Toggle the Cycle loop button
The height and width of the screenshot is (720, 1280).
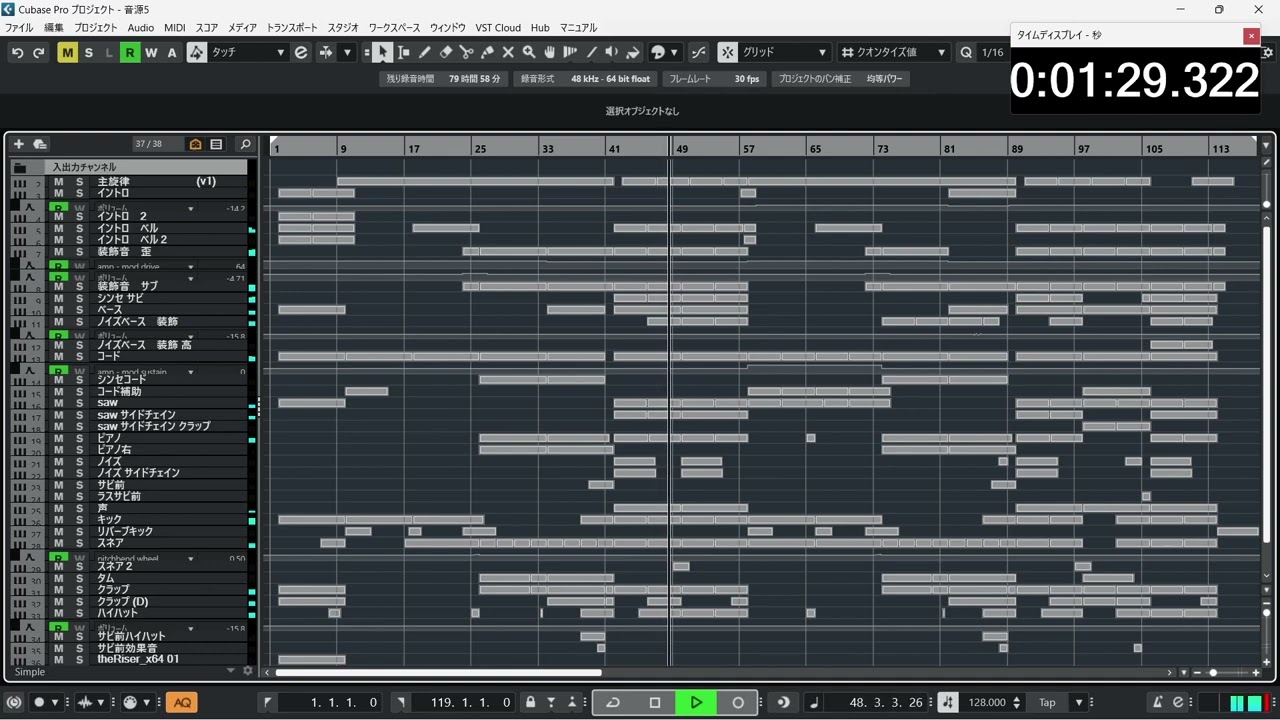point(613,703)
